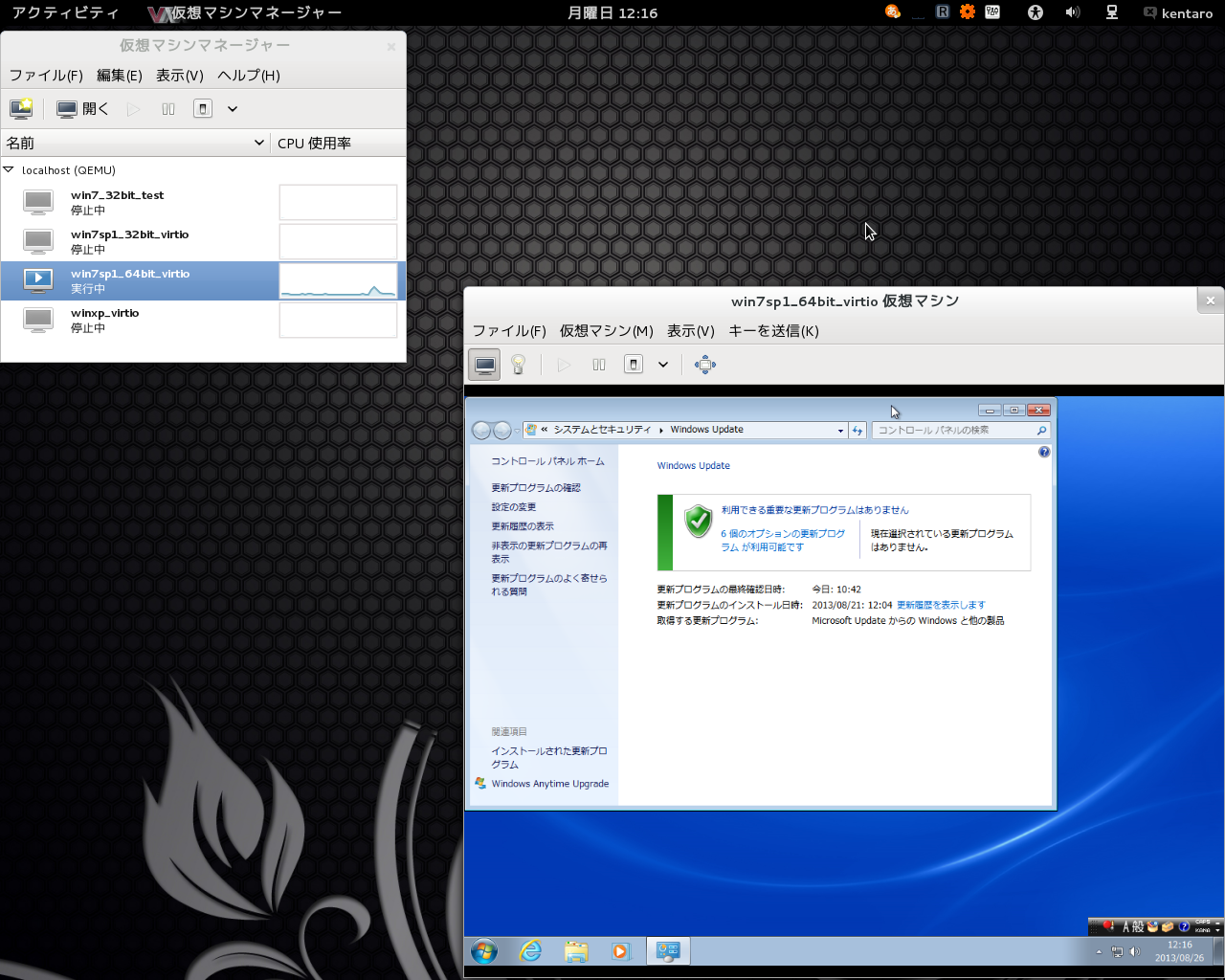Click 更新プログラムの確認 in left pane
This screenshot has height=980, width=1225.
tap(536, 488)
